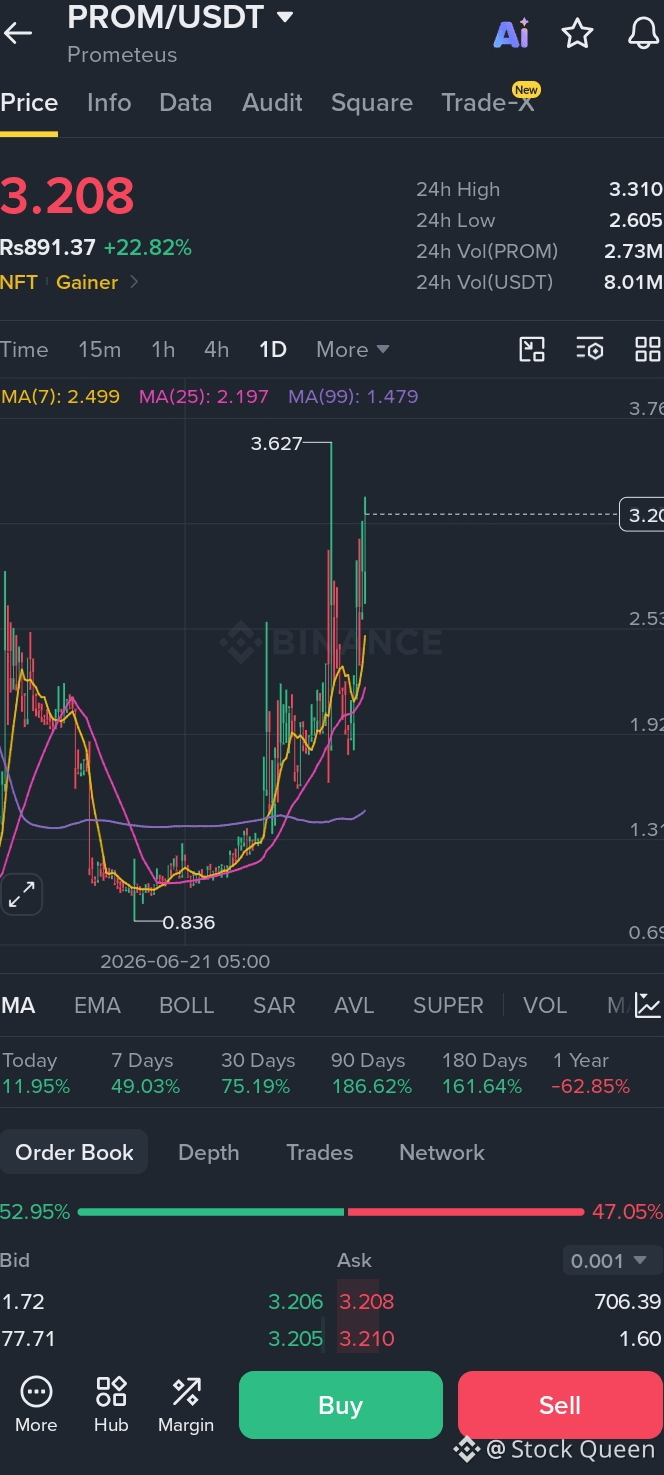This screenshot has height=1475, width=664.
Task: Enable the MA indicator
Action: click(x=19, y=1005)
